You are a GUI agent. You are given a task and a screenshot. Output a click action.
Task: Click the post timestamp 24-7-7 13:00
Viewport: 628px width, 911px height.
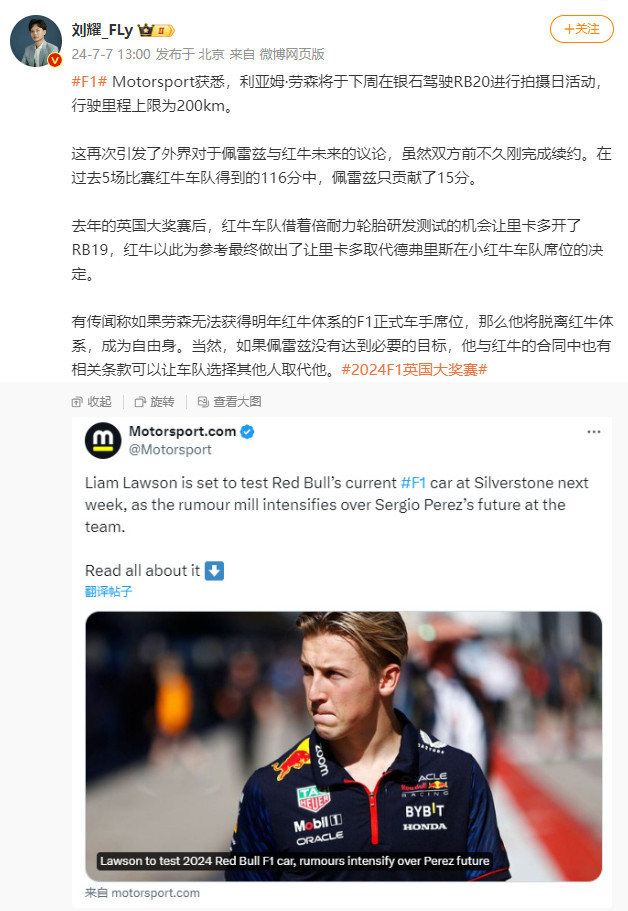point(111,54)
